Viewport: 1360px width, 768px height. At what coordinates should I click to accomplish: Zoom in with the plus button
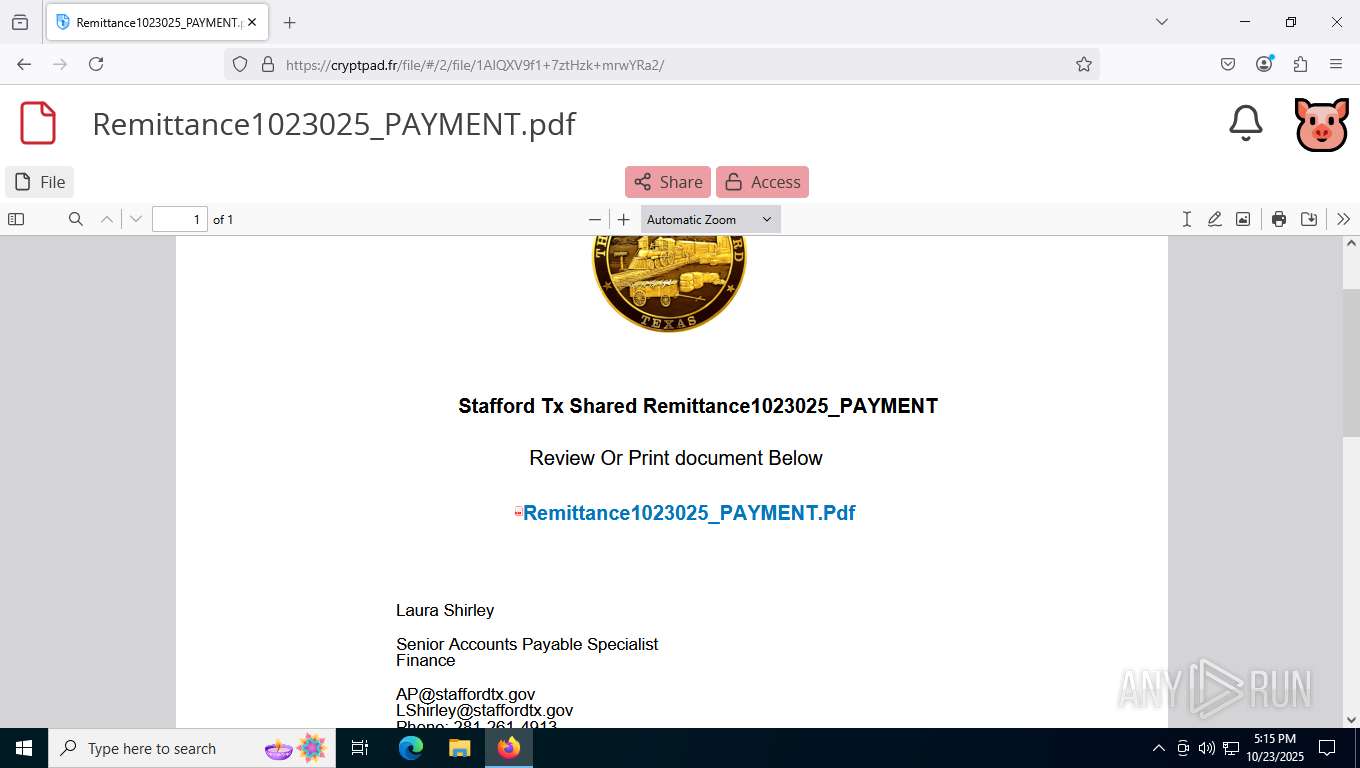[624, 219]
